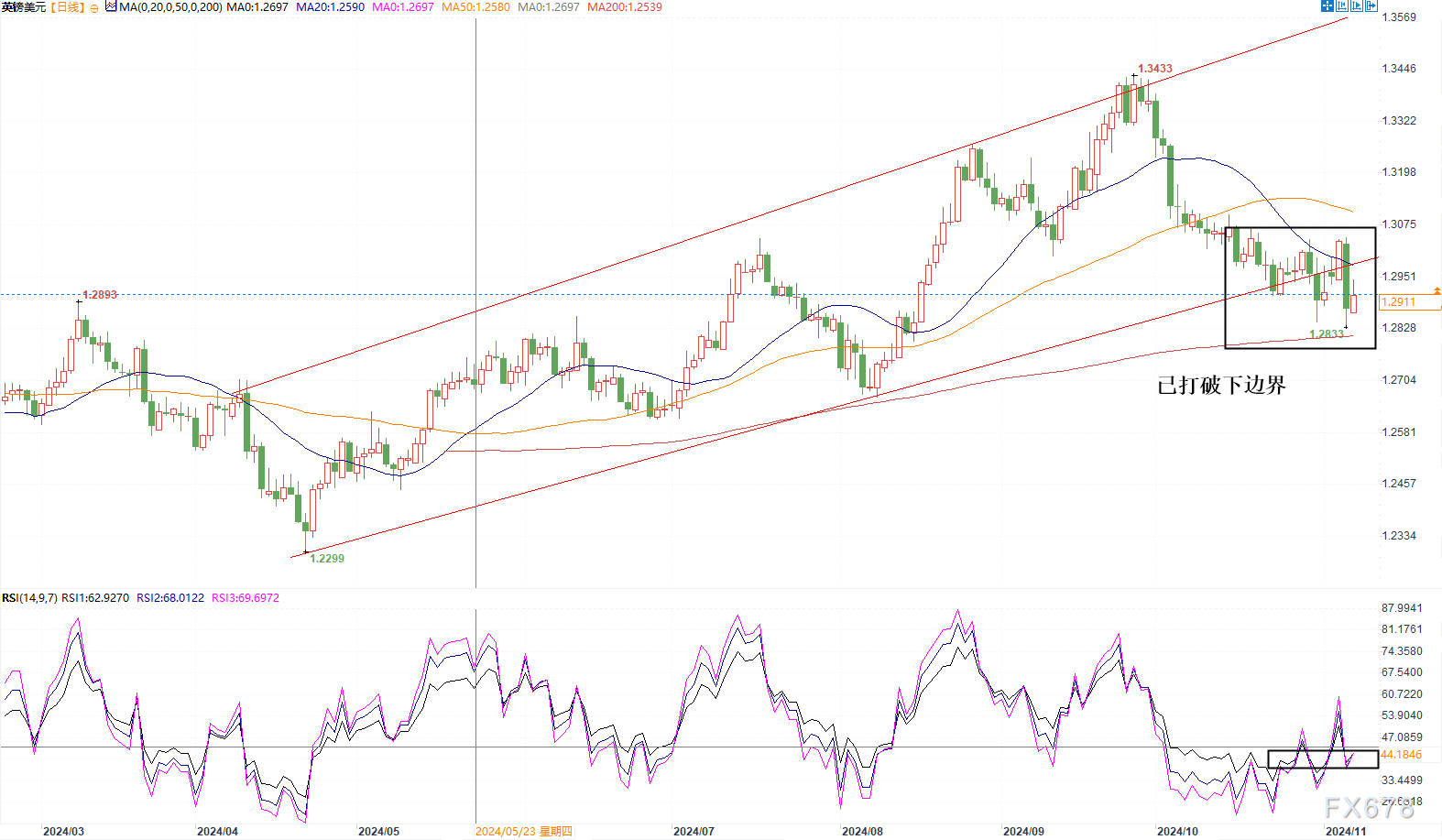Click the orange circle plus icon beside 日线

(x=94, y=8)
